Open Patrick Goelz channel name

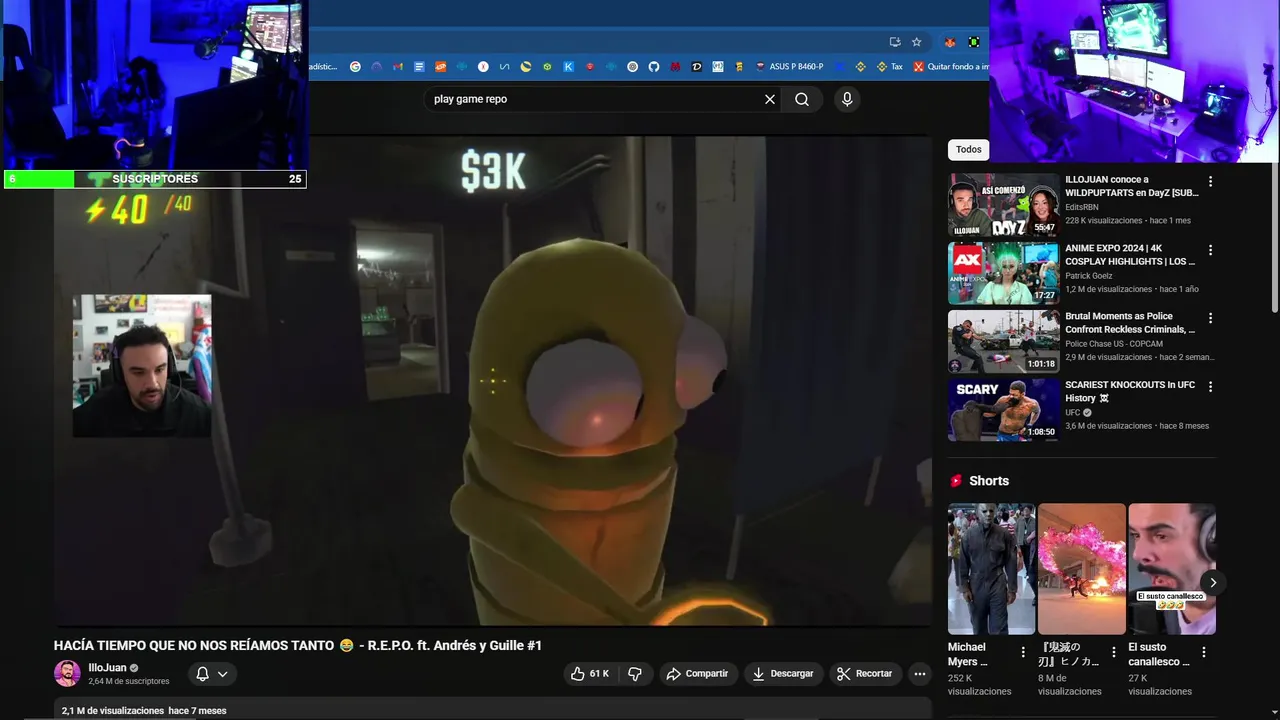[1089, 275]
